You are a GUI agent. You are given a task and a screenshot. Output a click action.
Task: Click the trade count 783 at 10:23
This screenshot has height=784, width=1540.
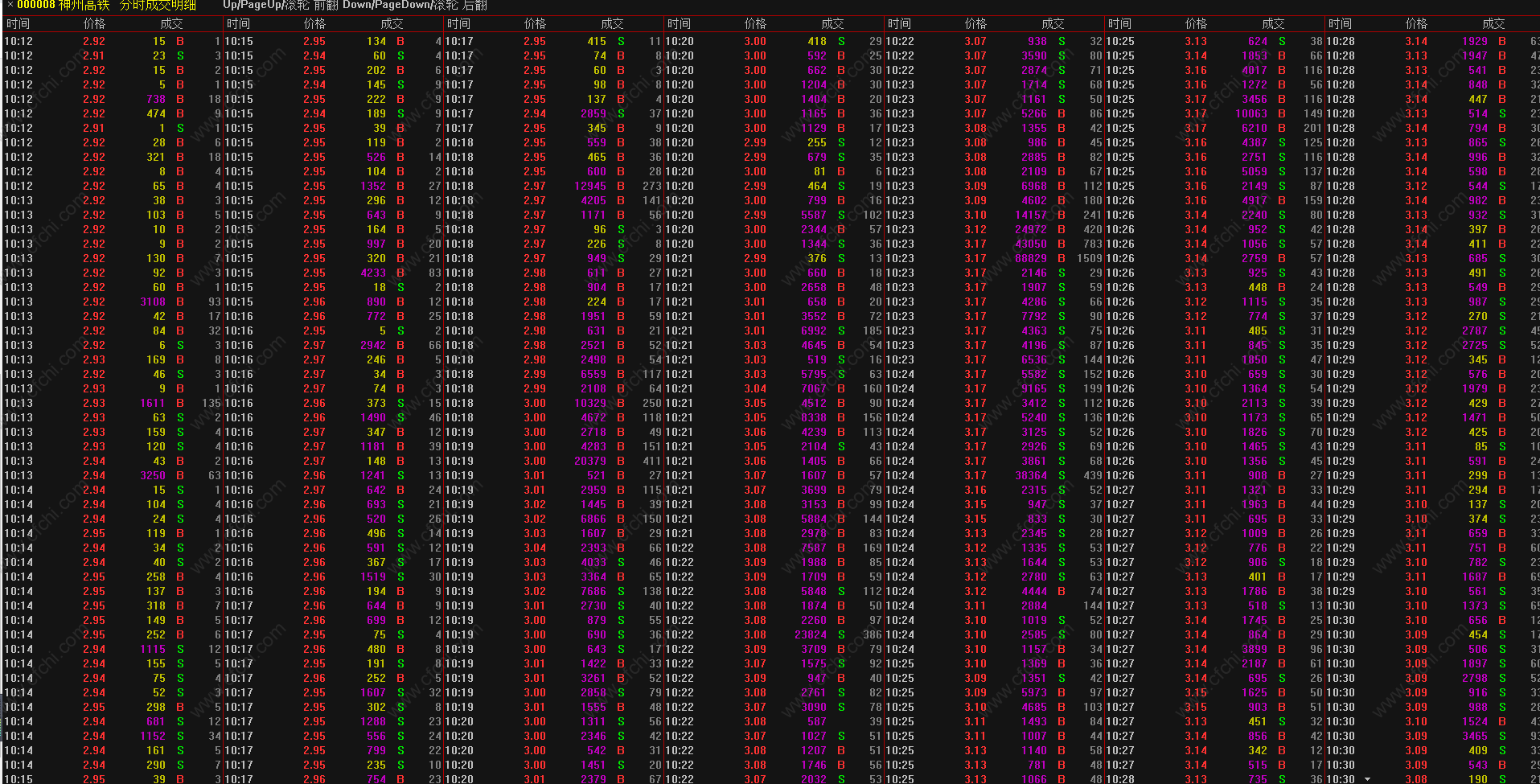click(1093, 244)
